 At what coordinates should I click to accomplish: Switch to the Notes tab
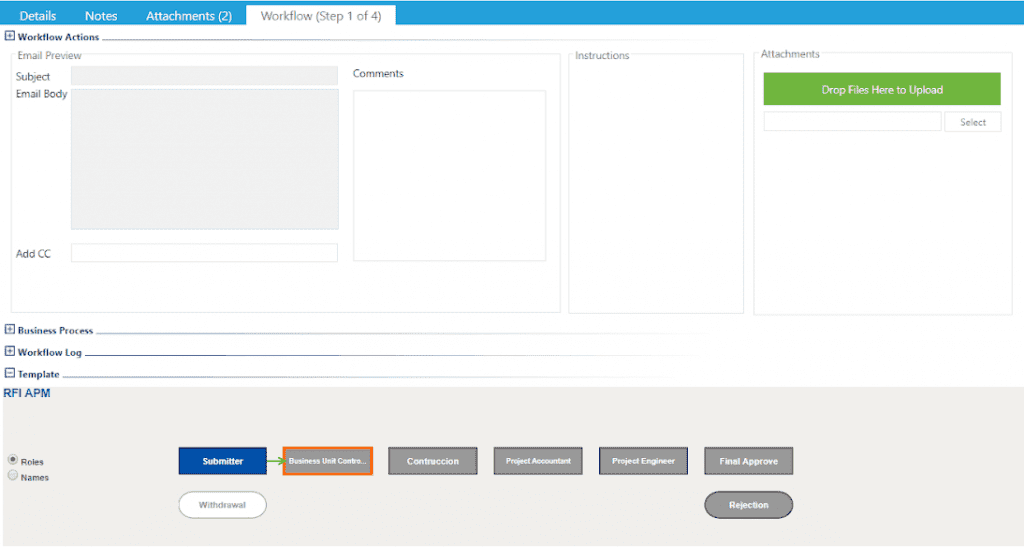[101, 16]
